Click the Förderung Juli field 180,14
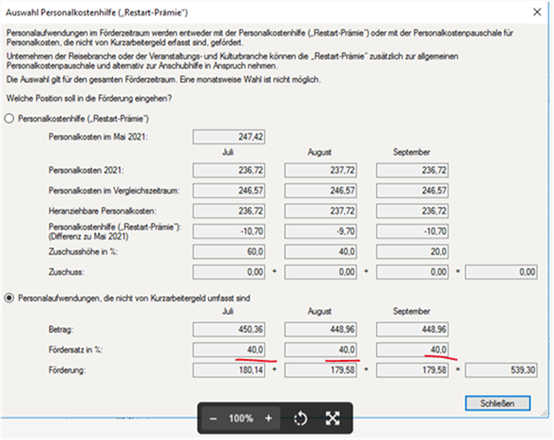Image resolution: width=554 pixels, height=440 pixels. coord(229,370)
